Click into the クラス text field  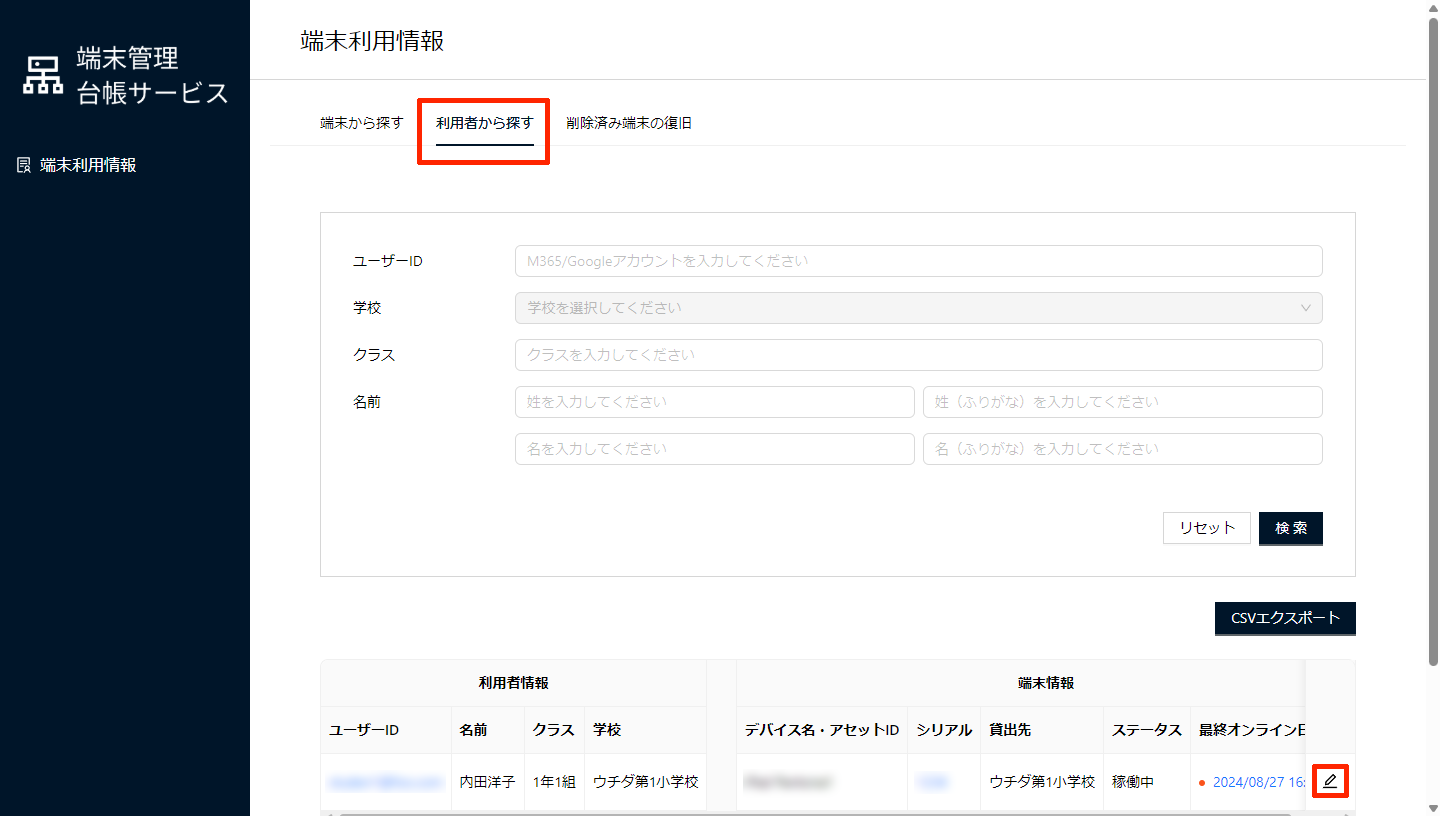pos(918,355)
